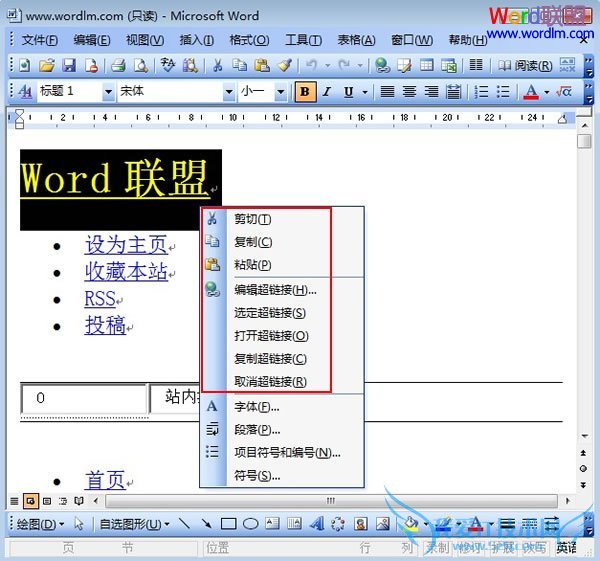The image size is (600, 561).
Task: Open the style dropdown showing 标题 1
Action: 106,92
